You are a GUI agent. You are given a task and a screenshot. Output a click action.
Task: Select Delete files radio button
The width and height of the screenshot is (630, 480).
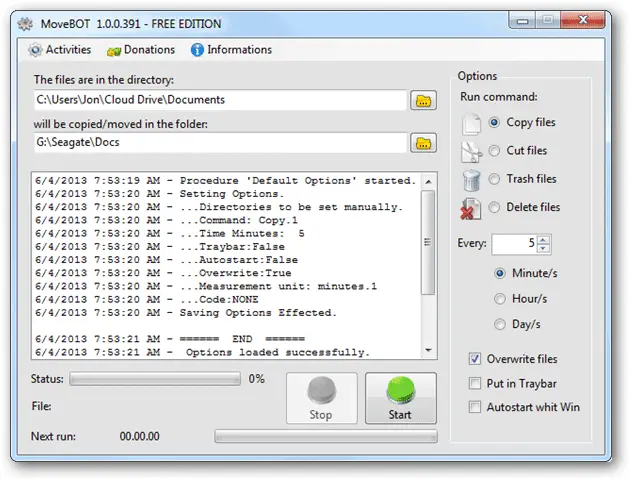pyautogui.click(x=494, y=207)
